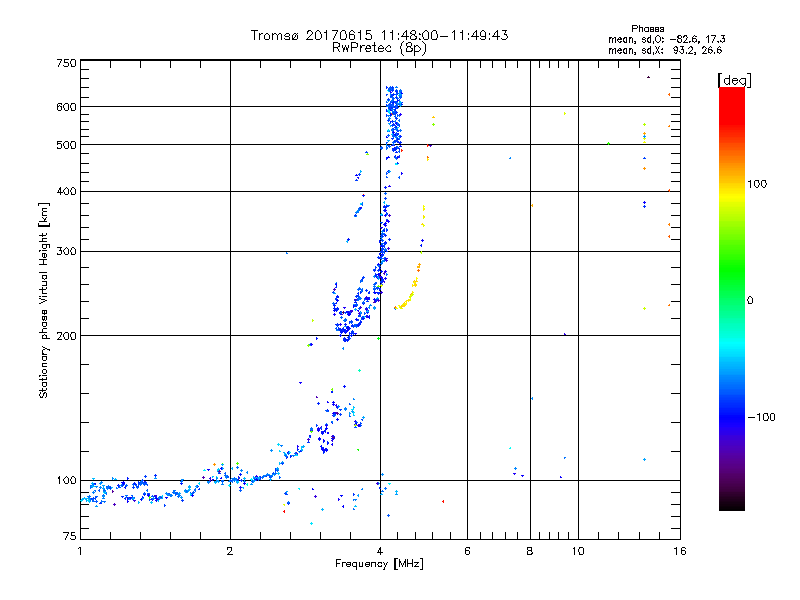Click the mean, sd,O statistics line
The width and height of the screenshot is (800, 600).
665,39
